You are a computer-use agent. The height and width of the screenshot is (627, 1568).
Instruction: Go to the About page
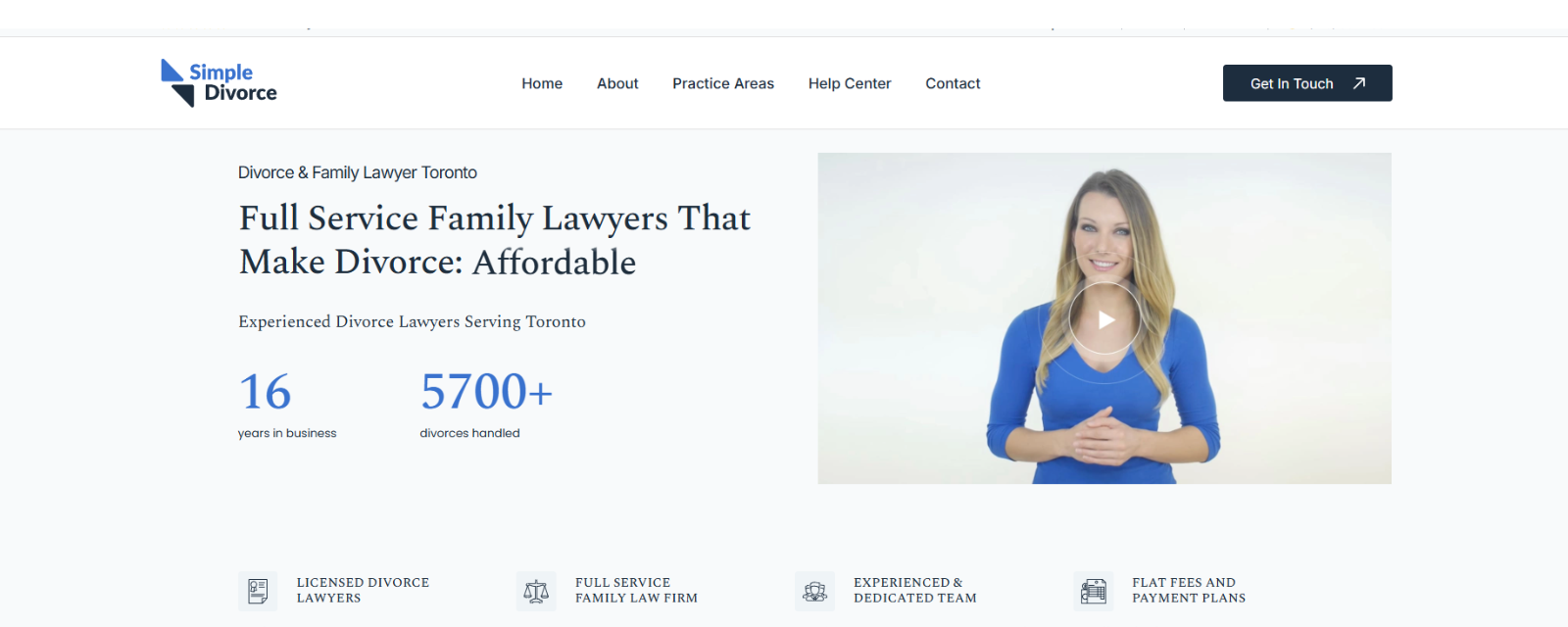tap(617, 83)
